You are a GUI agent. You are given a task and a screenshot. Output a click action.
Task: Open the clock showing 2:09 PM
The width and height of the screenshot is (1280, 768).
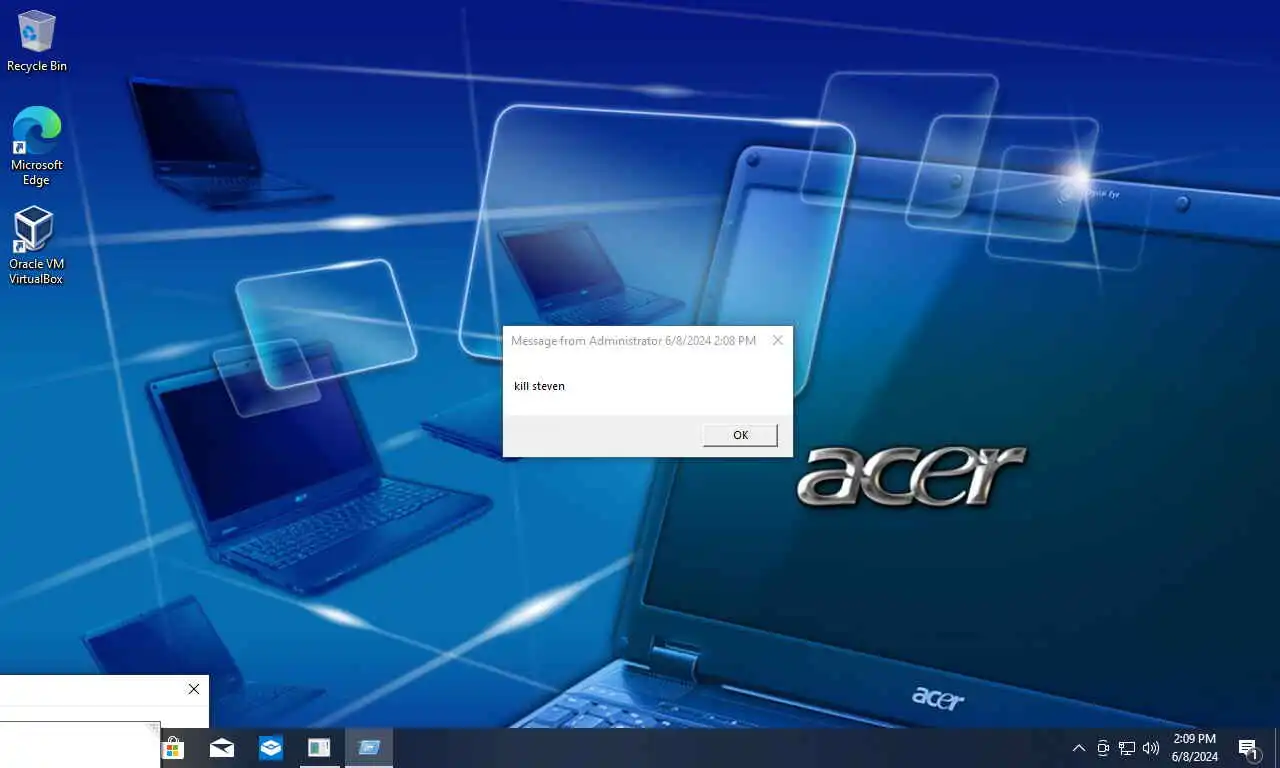pyautogui.click(x=1195, y=748)
